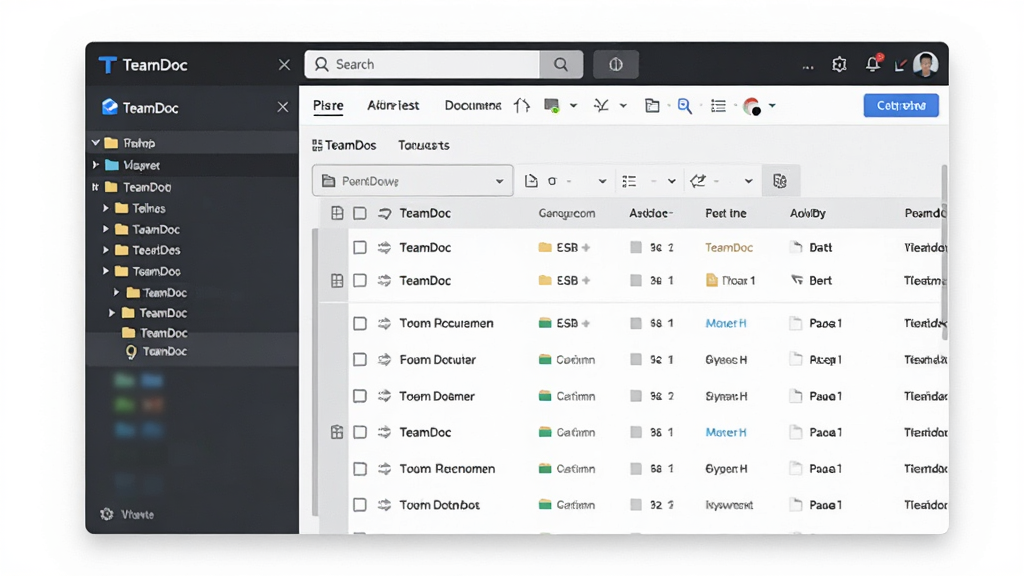This screenshot has width=1024, height=576.
Task: Expand the Vlaıgret folder in the sidebar
Action: (96, 165)
